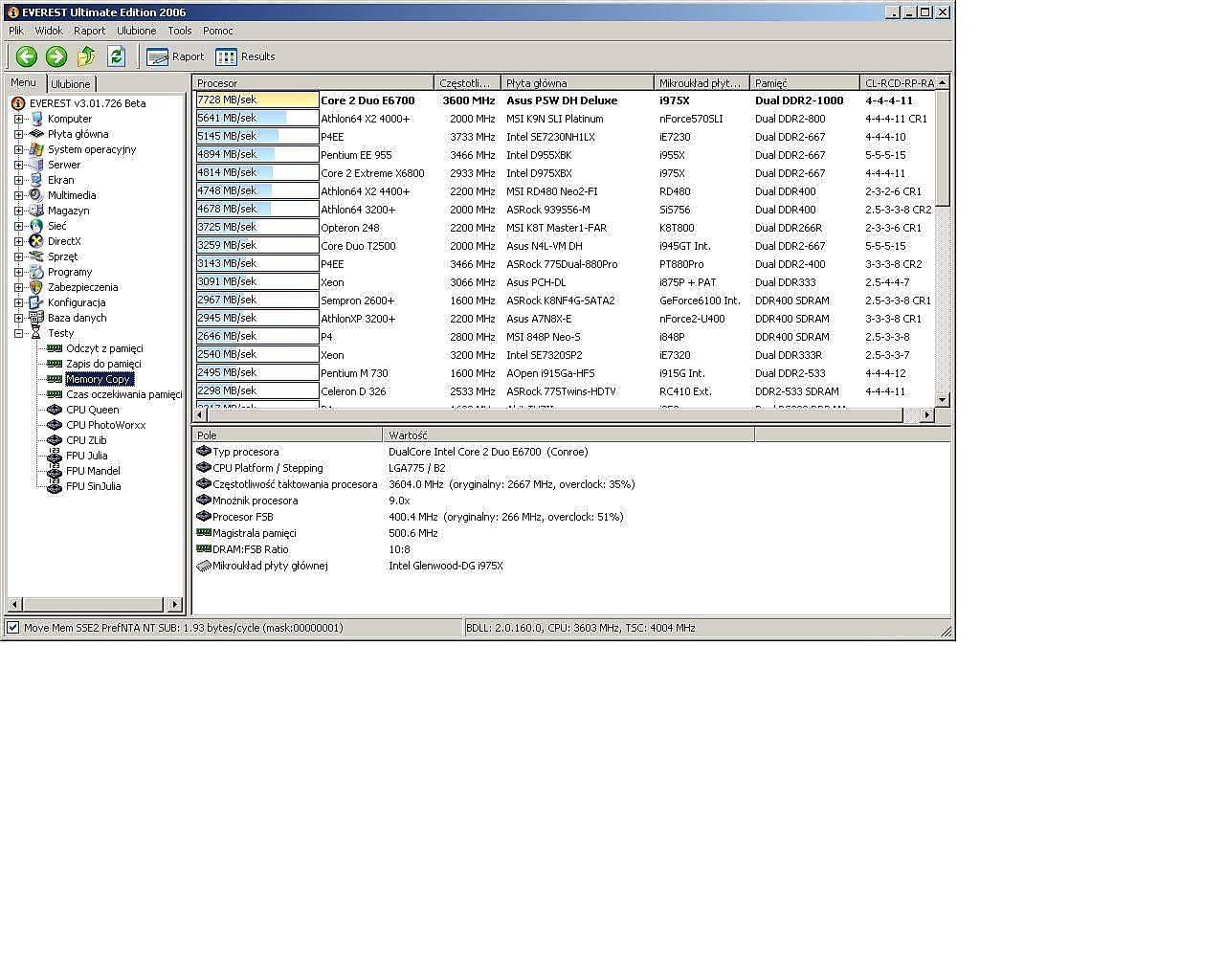Sort by the Pamięć column header
Screen dimensions: 1225x980
(804, 83)
